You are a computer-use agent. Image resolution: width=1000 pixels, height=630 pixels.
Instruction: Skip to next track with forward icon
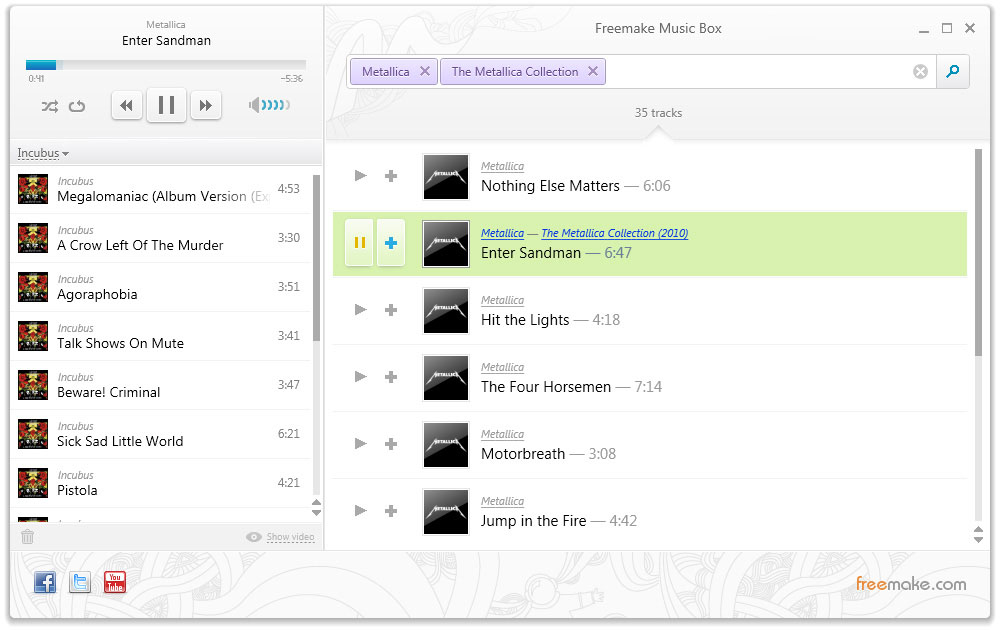pyautogui.click(x=206, y=105)
